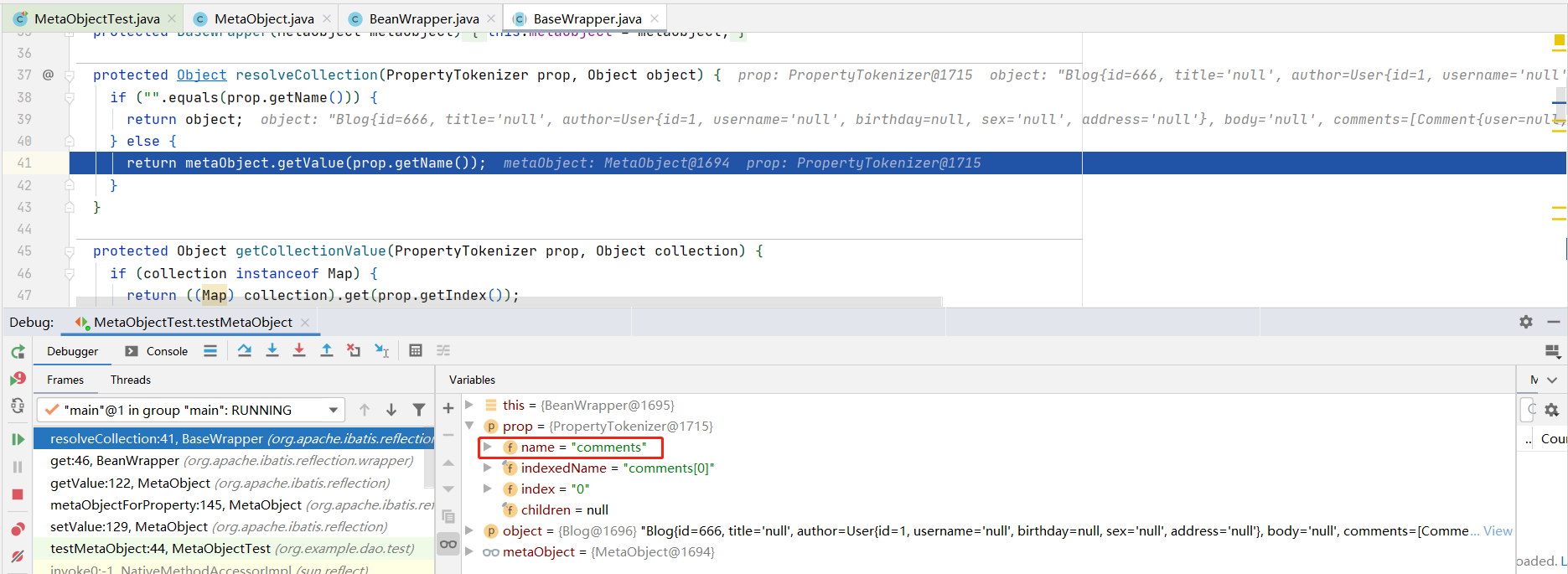This screenshot has width=1568, height=574.
Task: Expand the 'object' Blog variable
Action: point(469,530)
